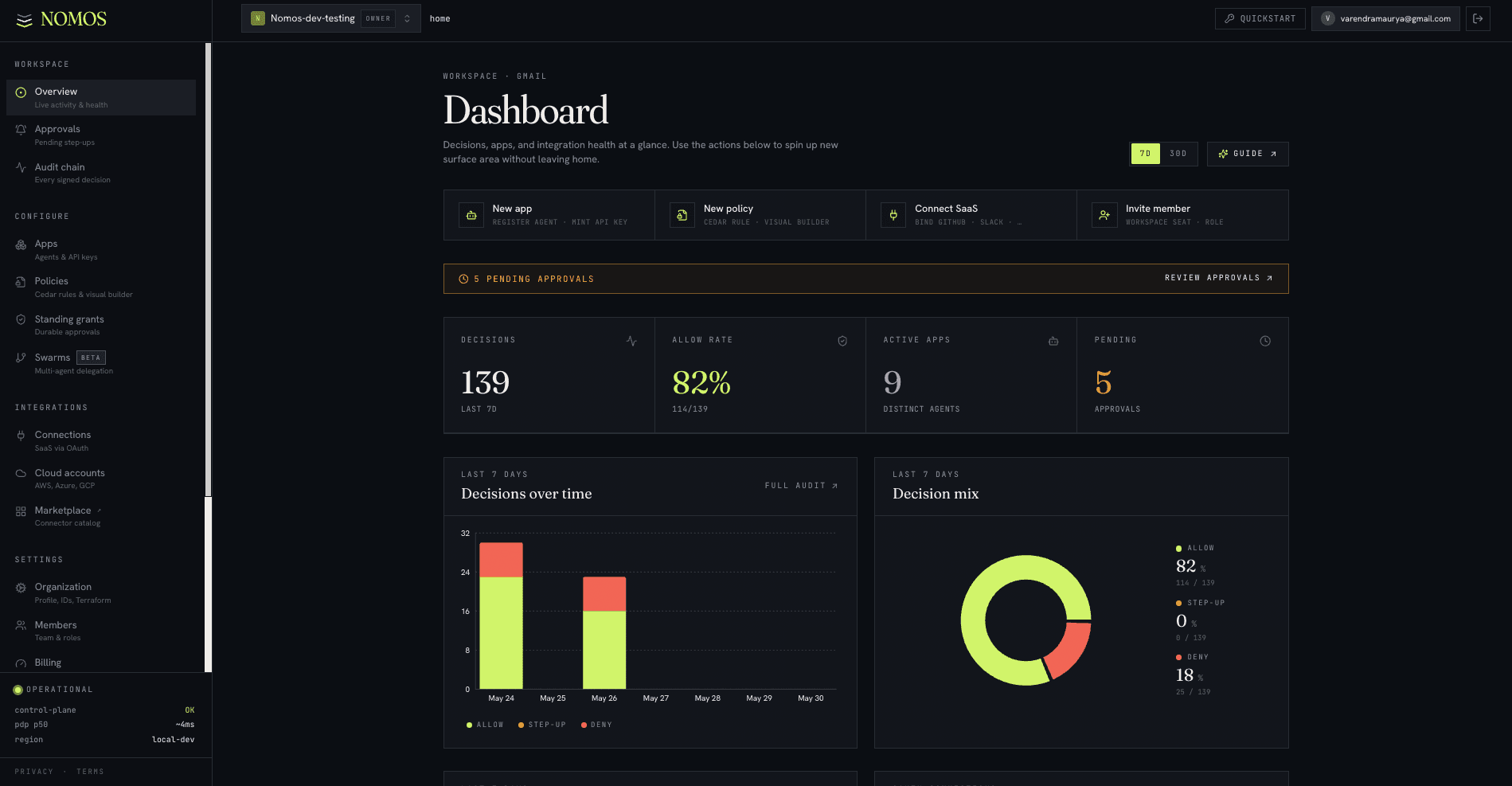Click the green operational status dot
The image size is (1512, 786).
coord(18,690)
